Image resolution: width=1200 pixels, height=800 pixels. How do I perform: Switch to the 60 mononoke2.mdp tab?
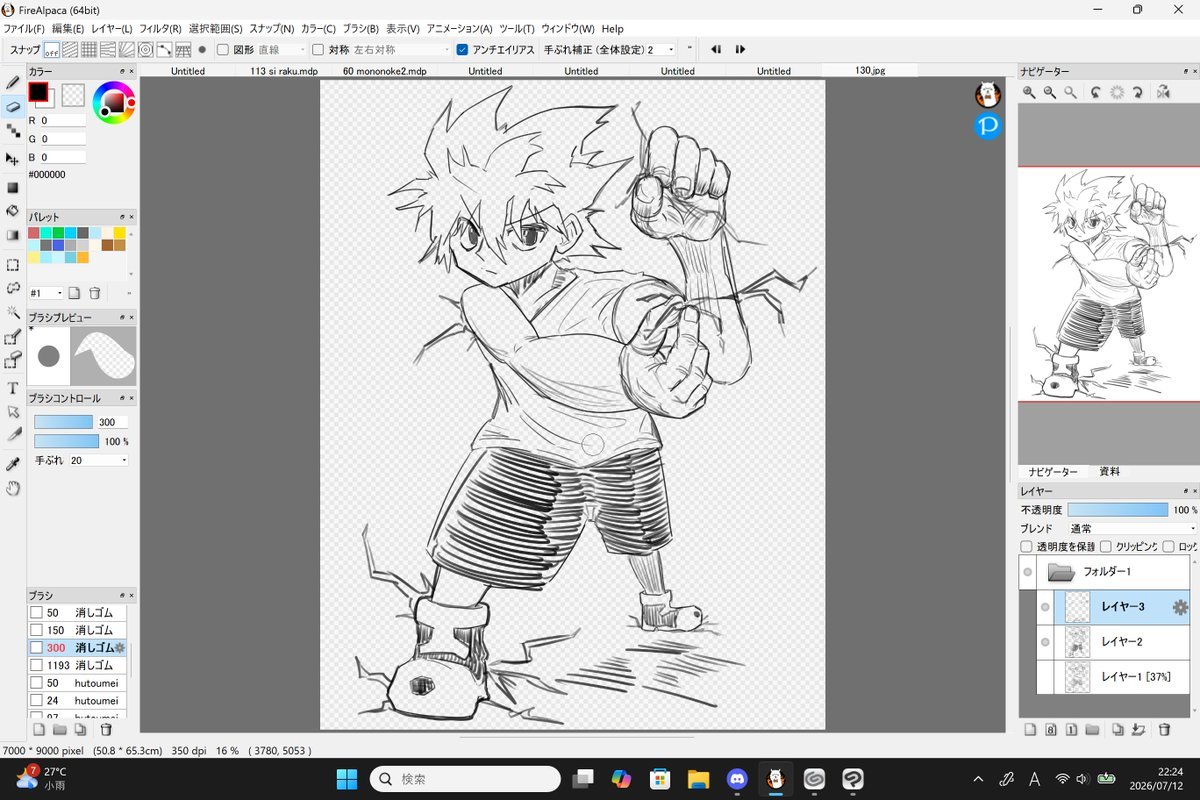[x=385, y=71]
